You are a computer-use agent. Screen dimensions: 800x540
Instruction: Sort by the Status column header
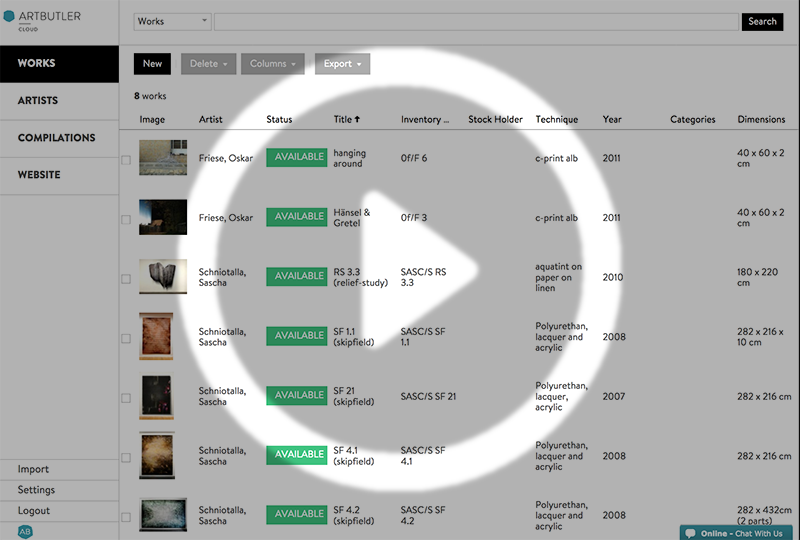pyautogui.click(x=279, y=119)
